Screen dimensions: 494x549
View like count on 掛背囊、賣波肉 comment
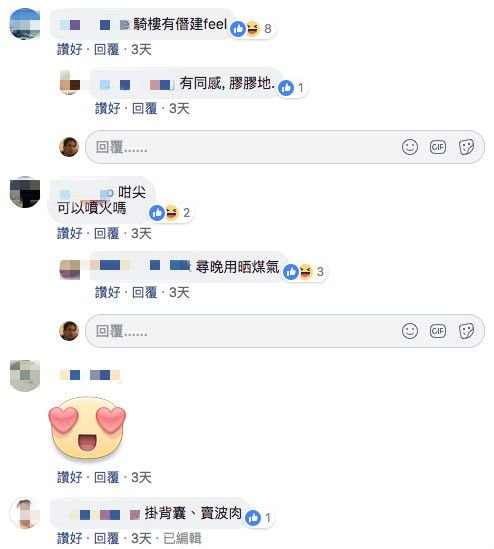point(259,517)
